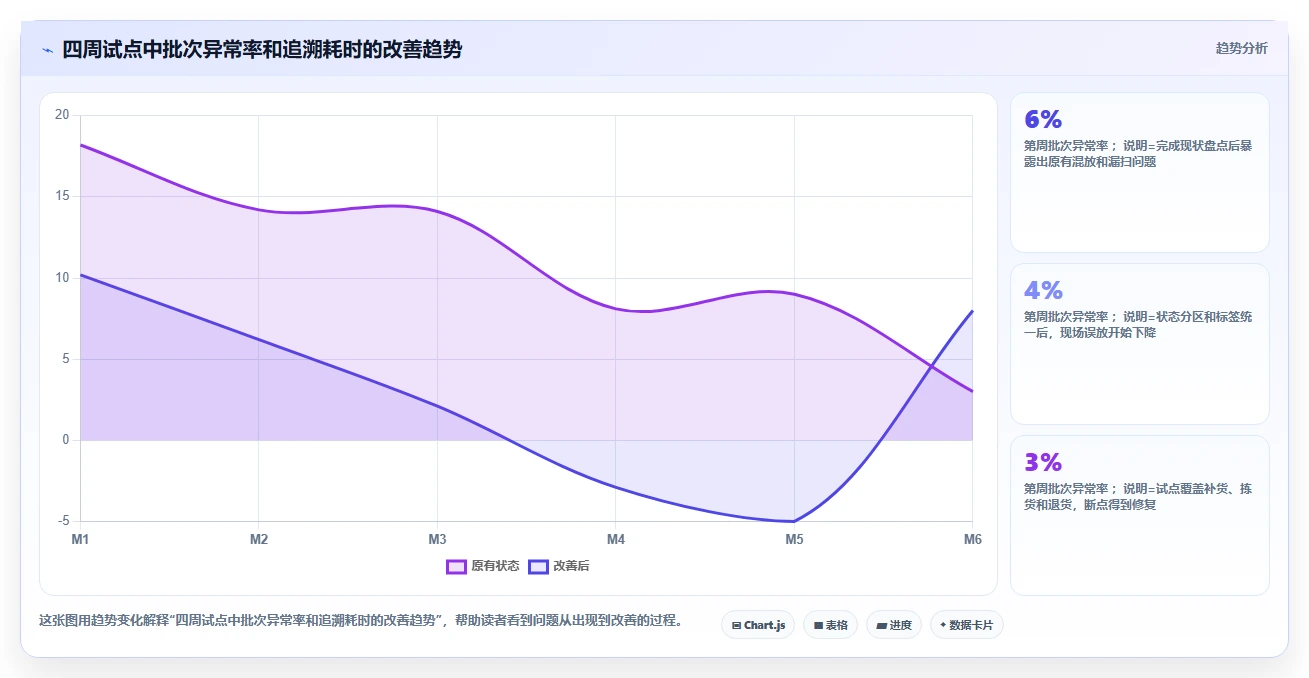This screenshot has height=678, width=1309.
Task: Open the 4% data card
Action: click(x=1139, y=344)
